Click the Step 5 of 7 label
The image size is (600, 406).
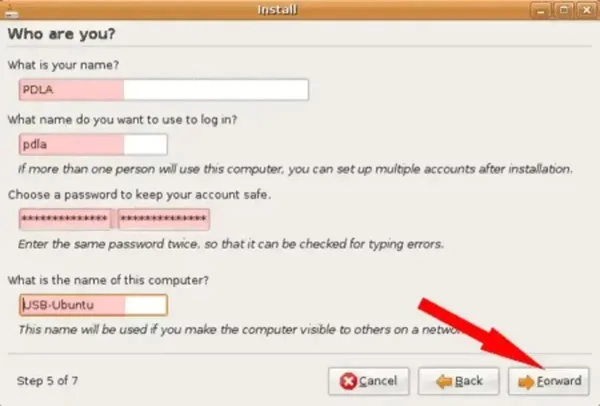coord(47,381)
